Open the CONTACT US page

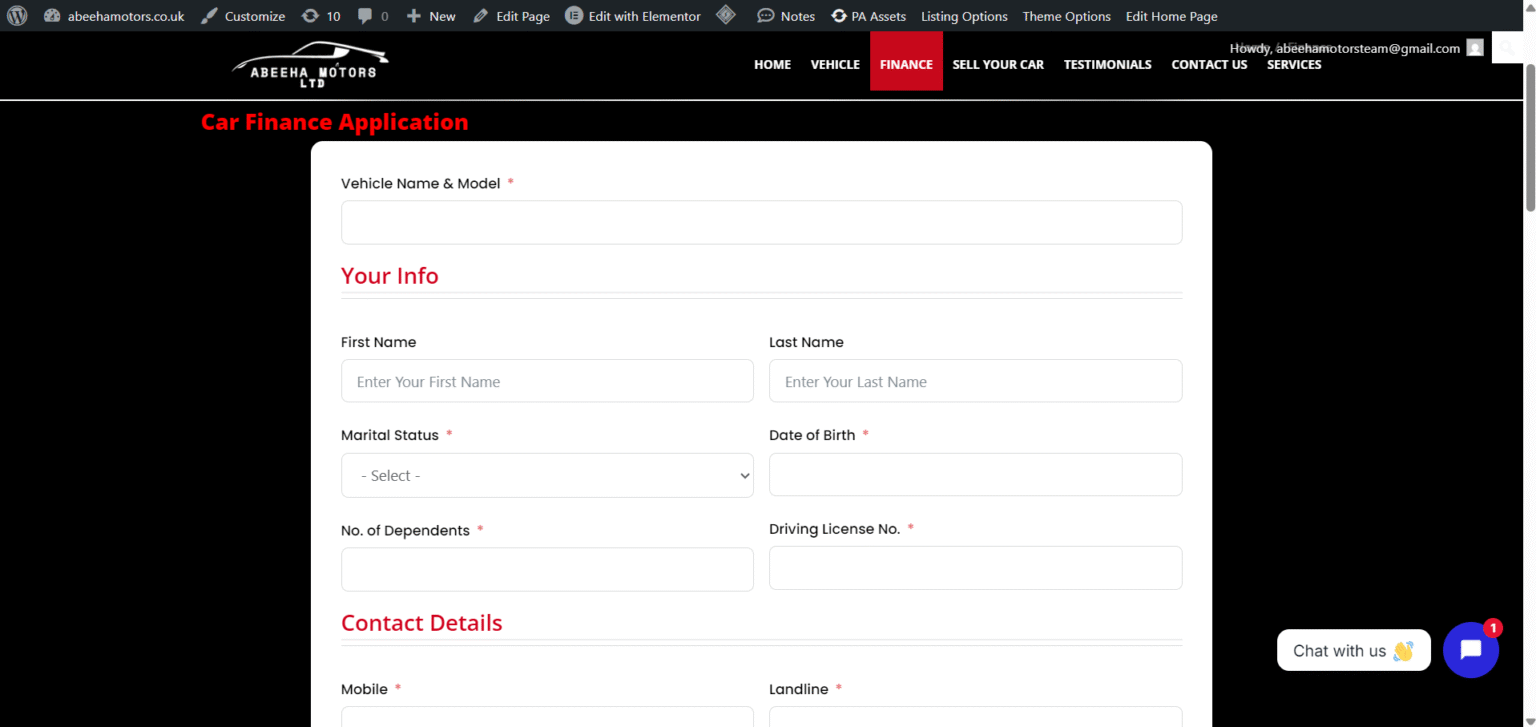point(1209,64)
